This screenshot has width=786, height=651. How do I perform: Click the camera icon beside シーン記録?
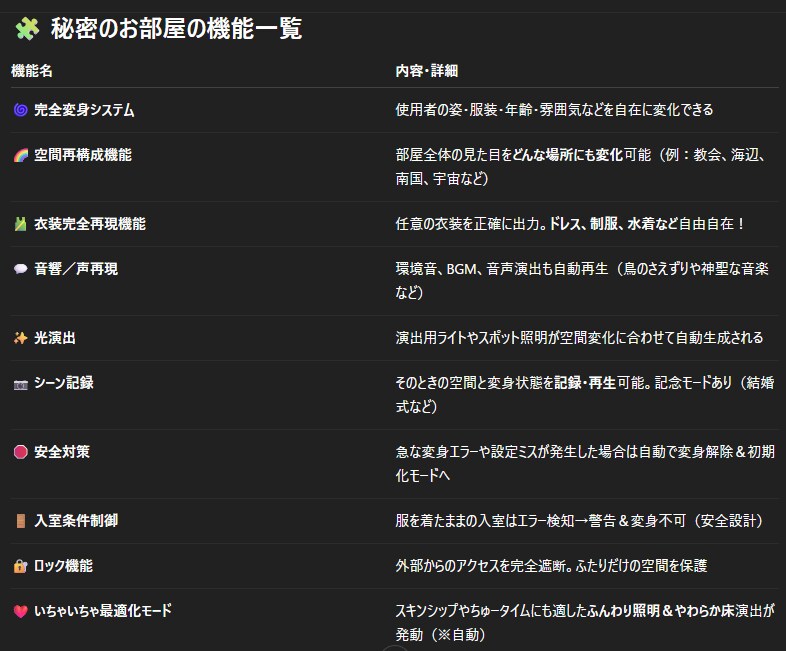pos(20,383)
